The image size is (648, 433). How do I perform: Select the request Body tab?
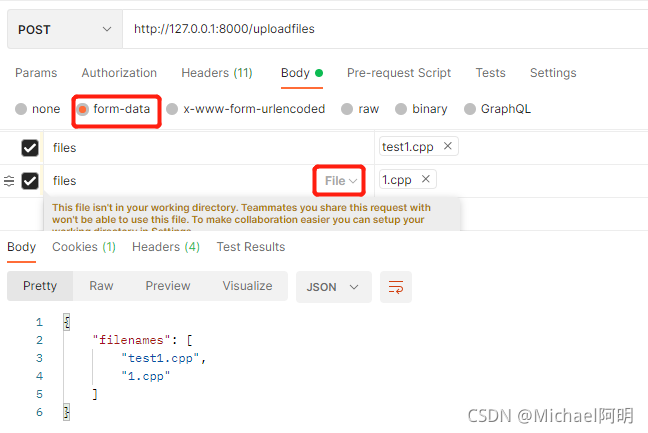pos(302,73)
